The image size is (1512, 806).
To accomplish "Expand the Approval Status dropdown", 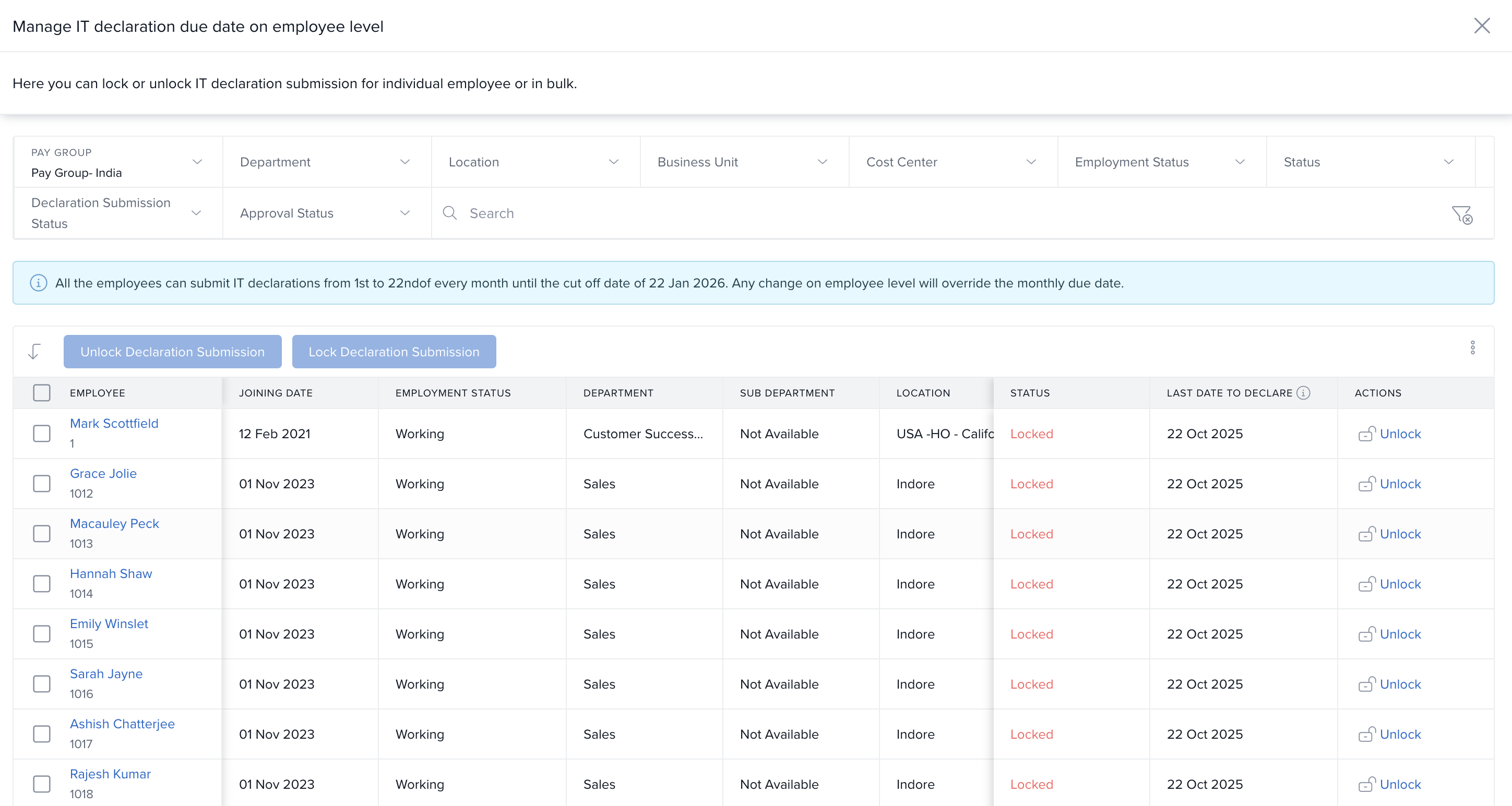I will (326, 213).
